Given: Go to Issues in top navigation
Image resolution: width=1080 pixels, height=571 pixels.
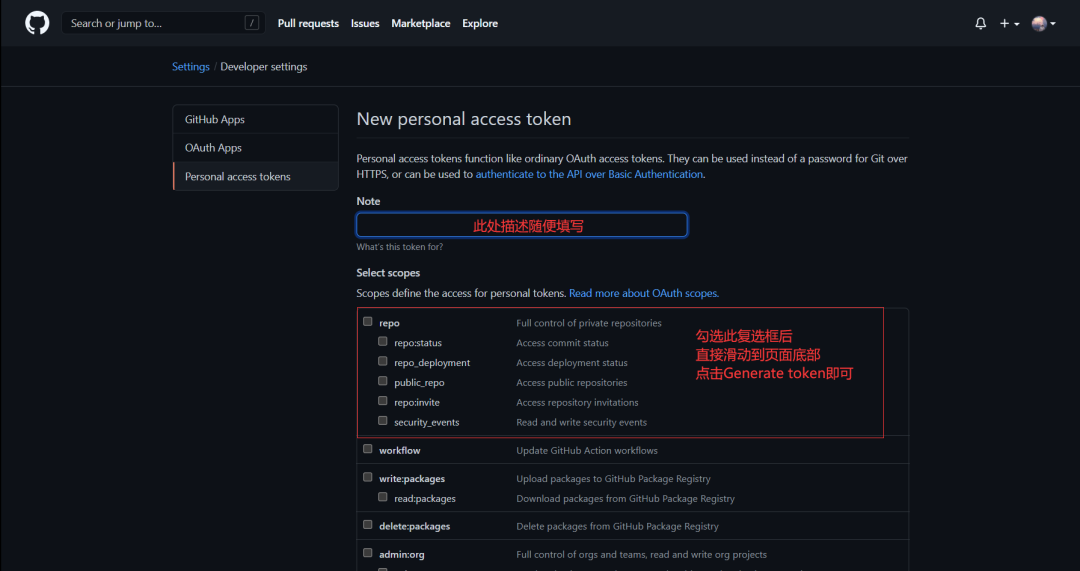Looking at the screenshot, I should (365, 23).
